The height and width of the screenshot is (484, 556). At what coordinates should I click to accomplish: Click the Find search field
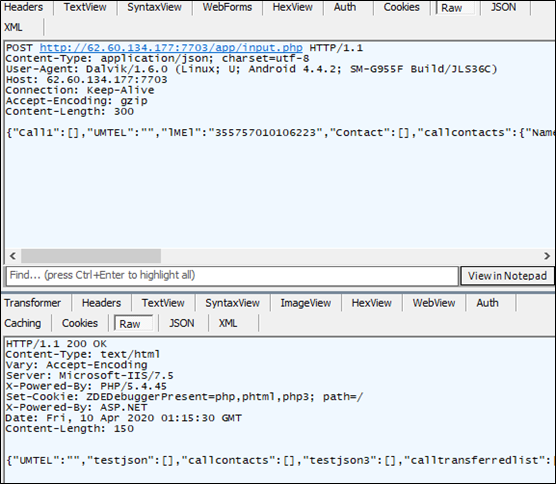[232, 276]
